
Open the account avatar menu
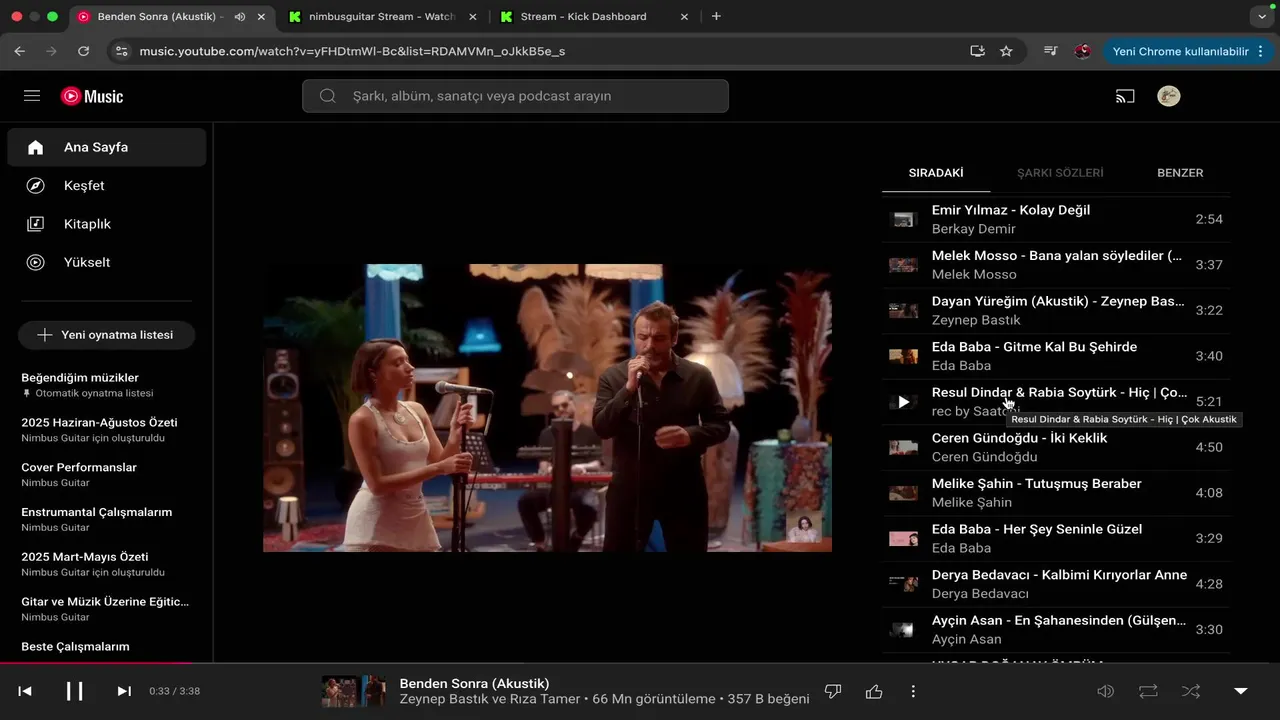pyautogui.click(x=1168, y=96)
